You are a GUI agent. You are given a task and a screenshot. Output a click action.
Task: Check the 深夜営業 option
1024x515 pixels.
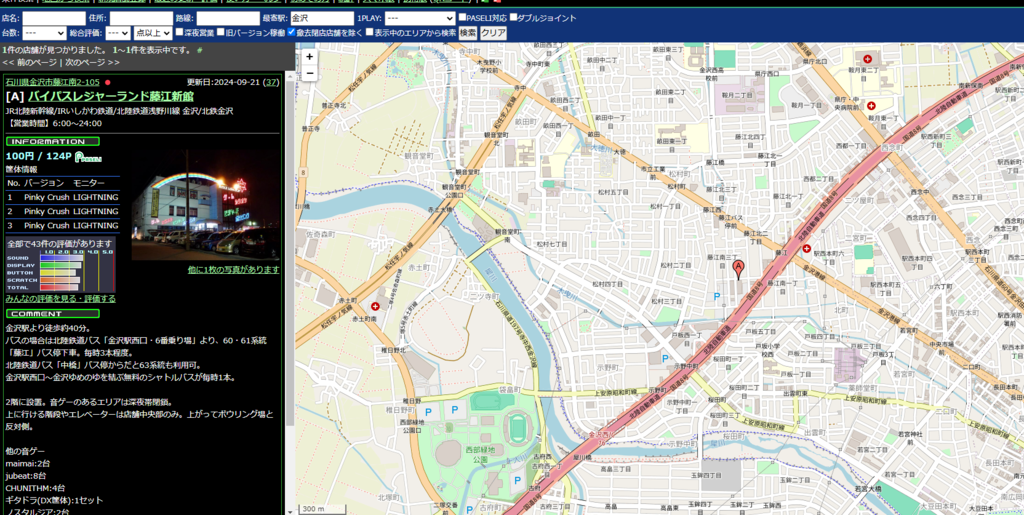(180, 31)
